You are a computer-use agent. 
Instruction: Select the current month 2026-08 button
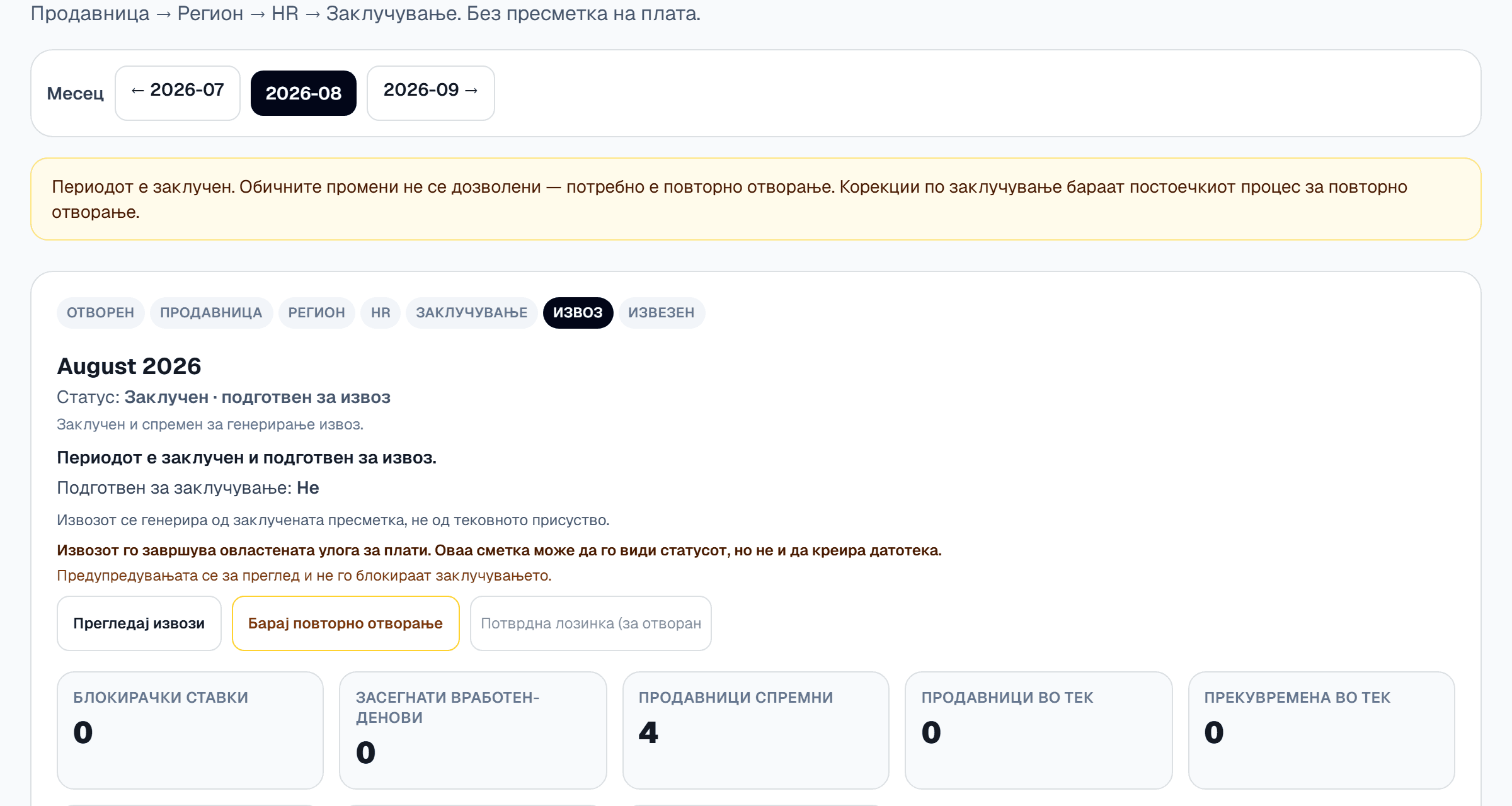[303, 93]
